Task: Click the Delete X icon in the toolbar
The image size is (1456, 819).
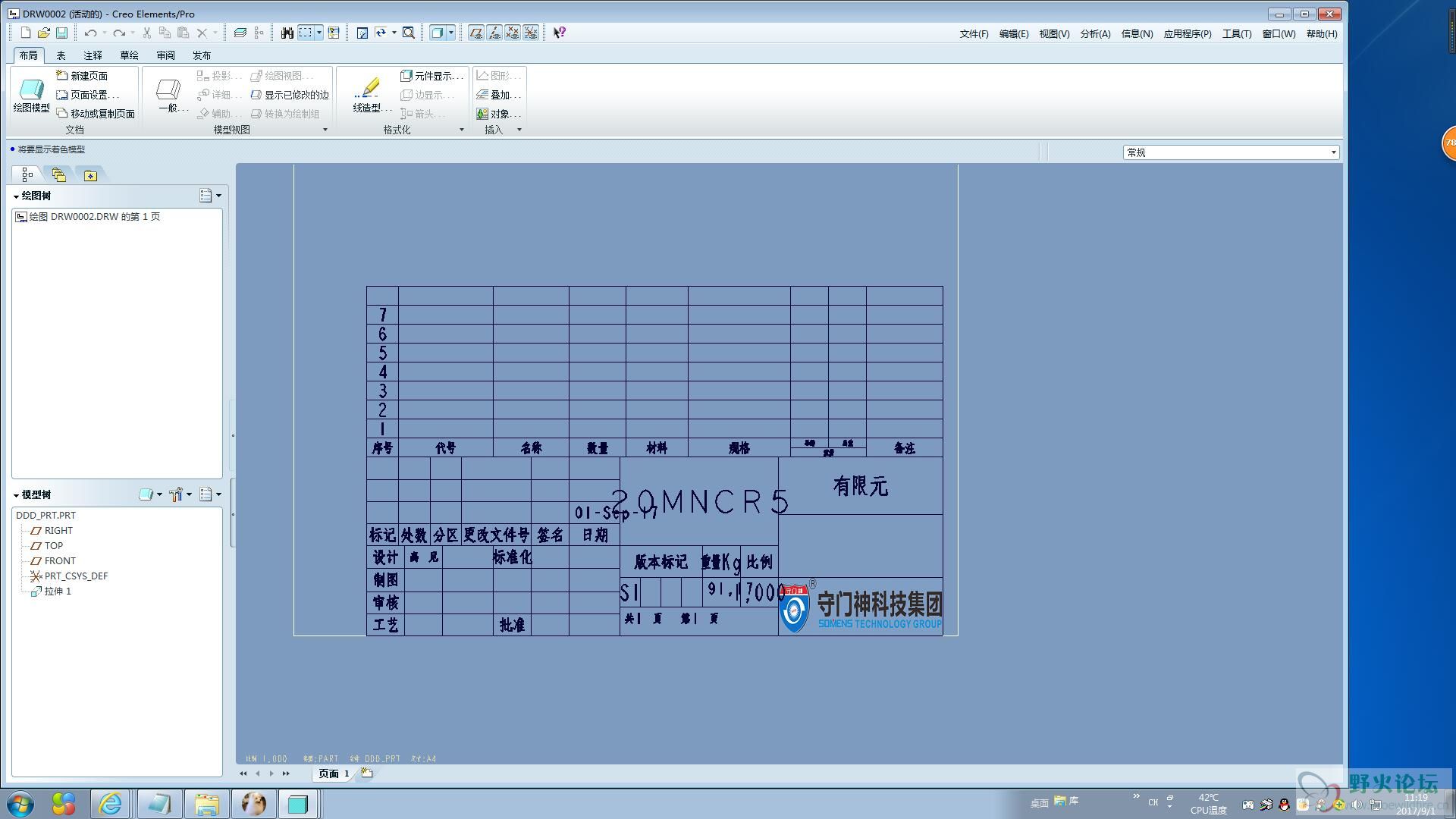Action: coord(202,33)
